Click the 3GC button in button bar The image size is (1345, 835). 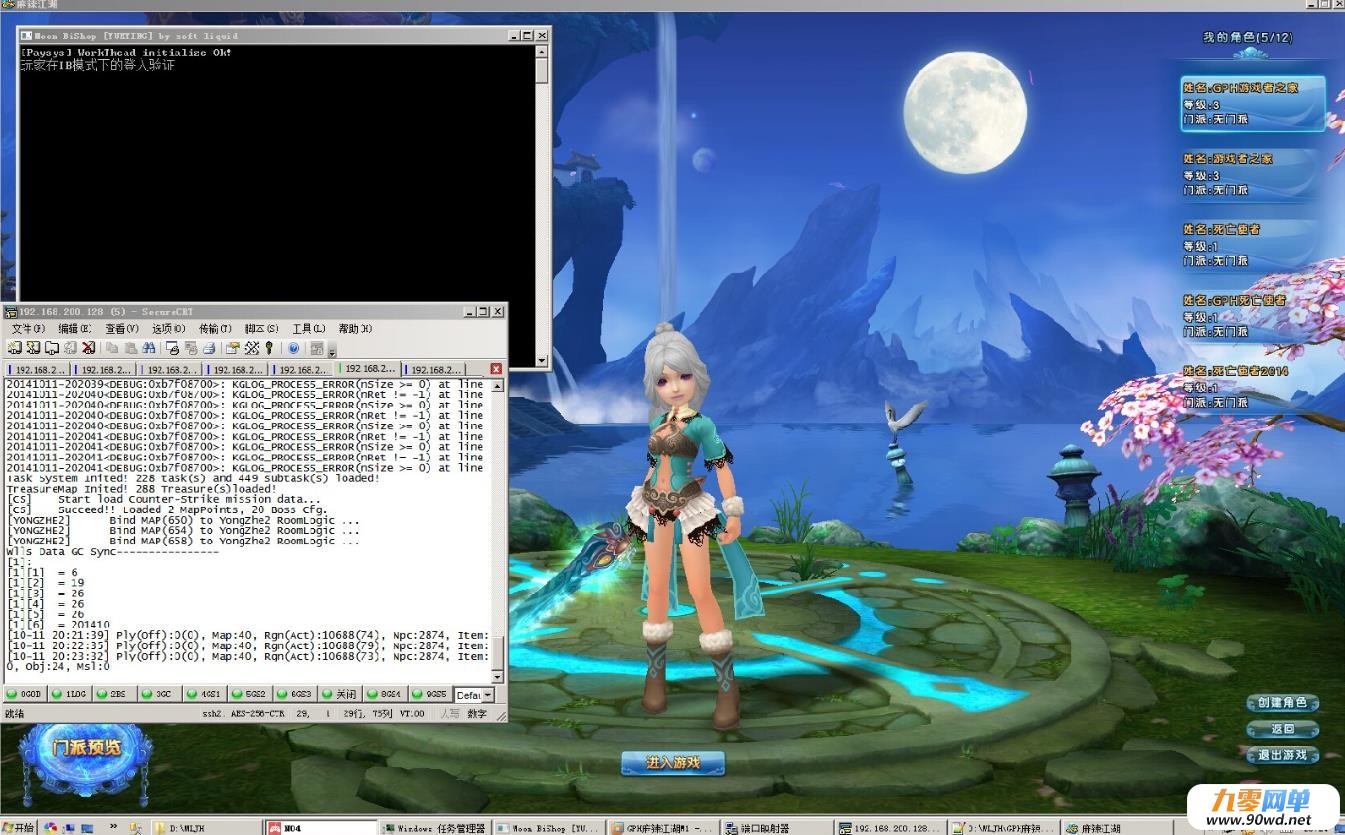point(160,694)
